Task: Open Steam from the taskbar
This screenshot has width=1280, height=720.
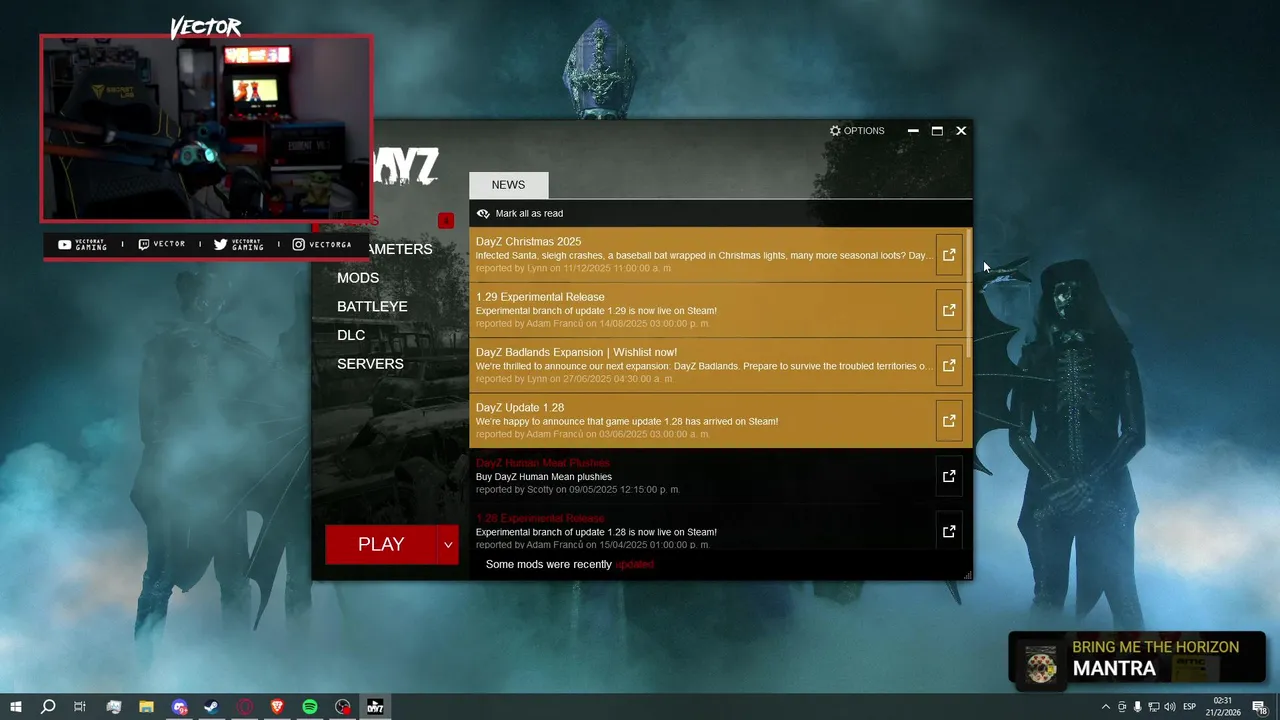Action: [x=212, y=707]
